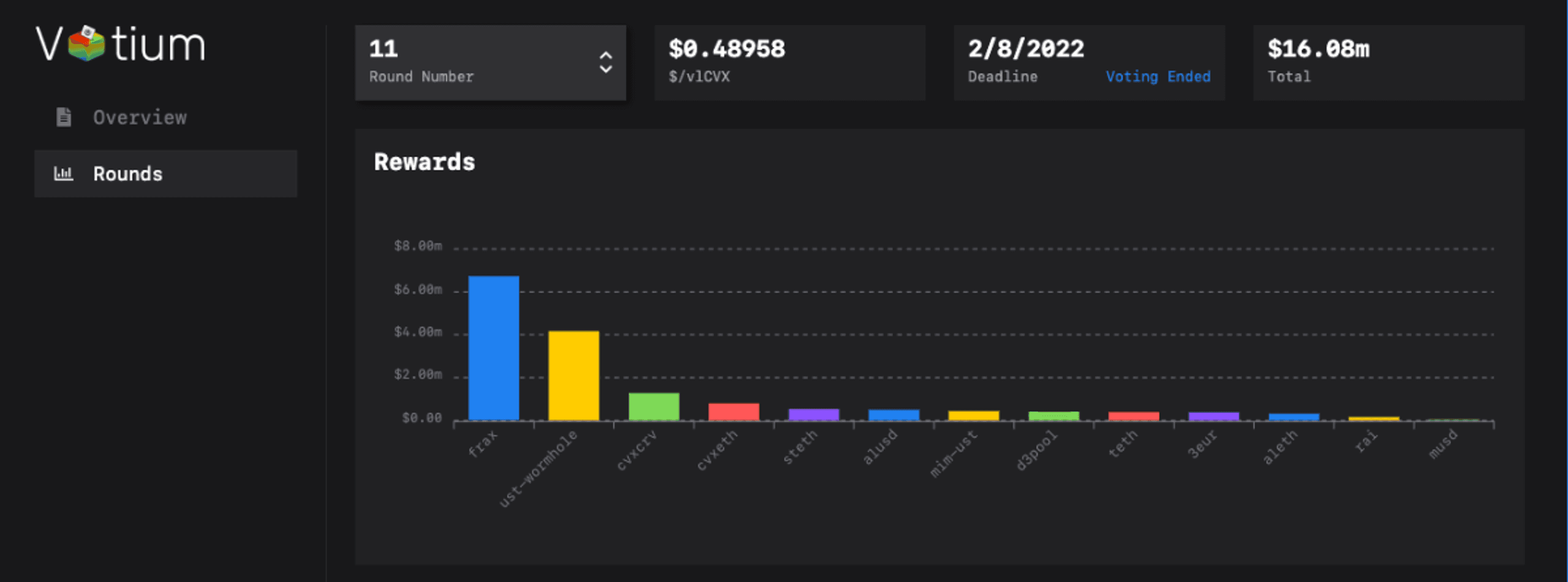1568x582 pixels.
Task: Click the yellow mim-ust bar
Action: point(974,416)
